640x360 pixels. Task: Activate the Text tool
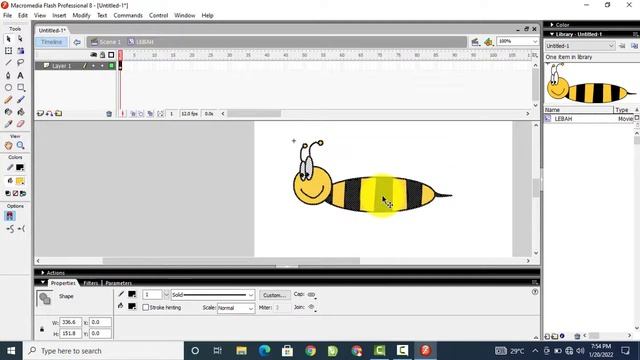pyautogui.click(x=20, y=76)
